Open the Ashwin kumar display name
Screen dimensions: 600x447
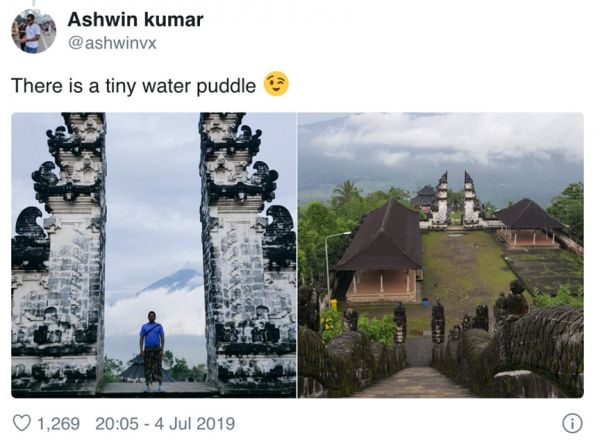click(x=135, y=20)
